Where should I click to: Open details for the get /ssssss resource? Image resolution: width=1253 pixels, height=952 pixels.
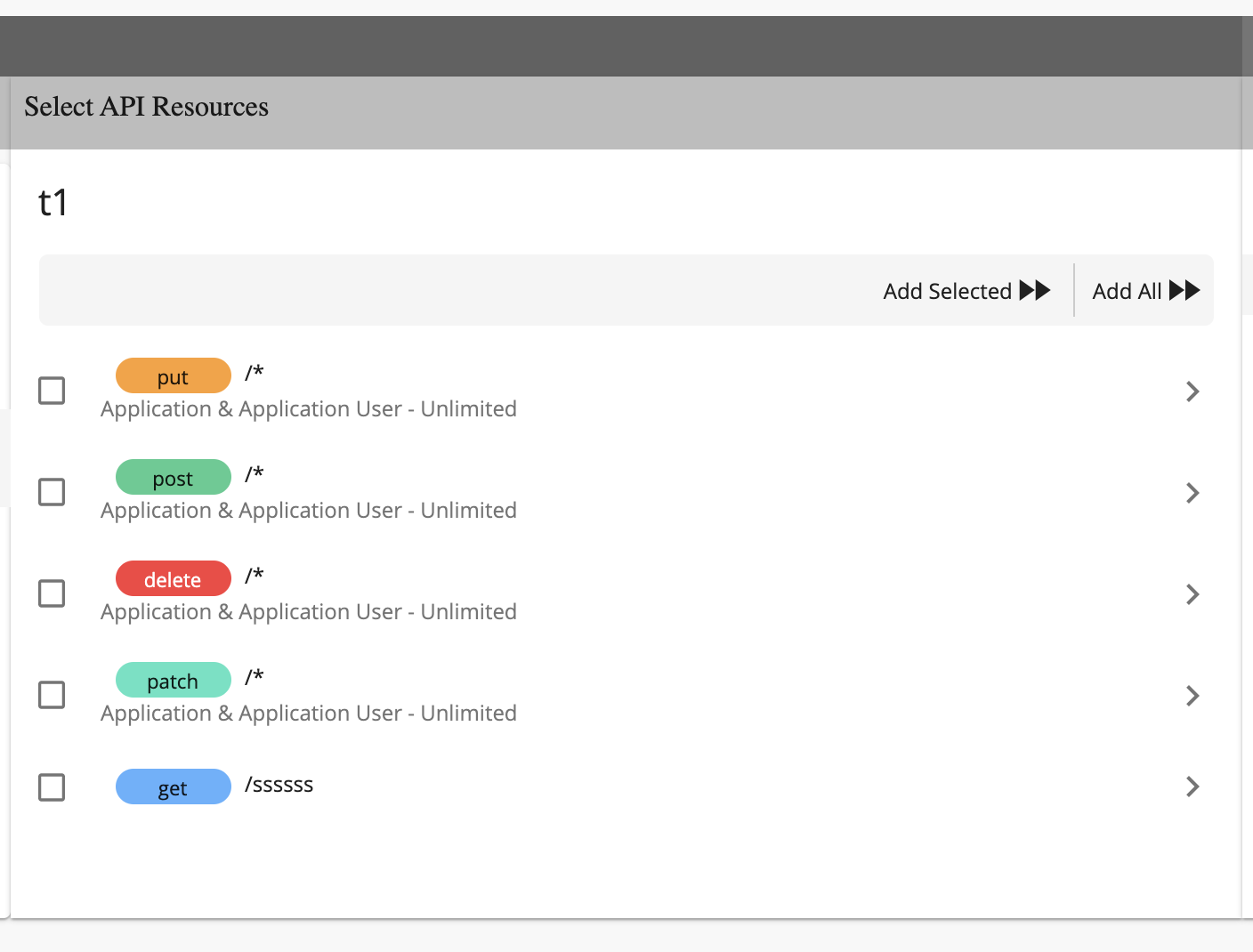(1192, 787)
